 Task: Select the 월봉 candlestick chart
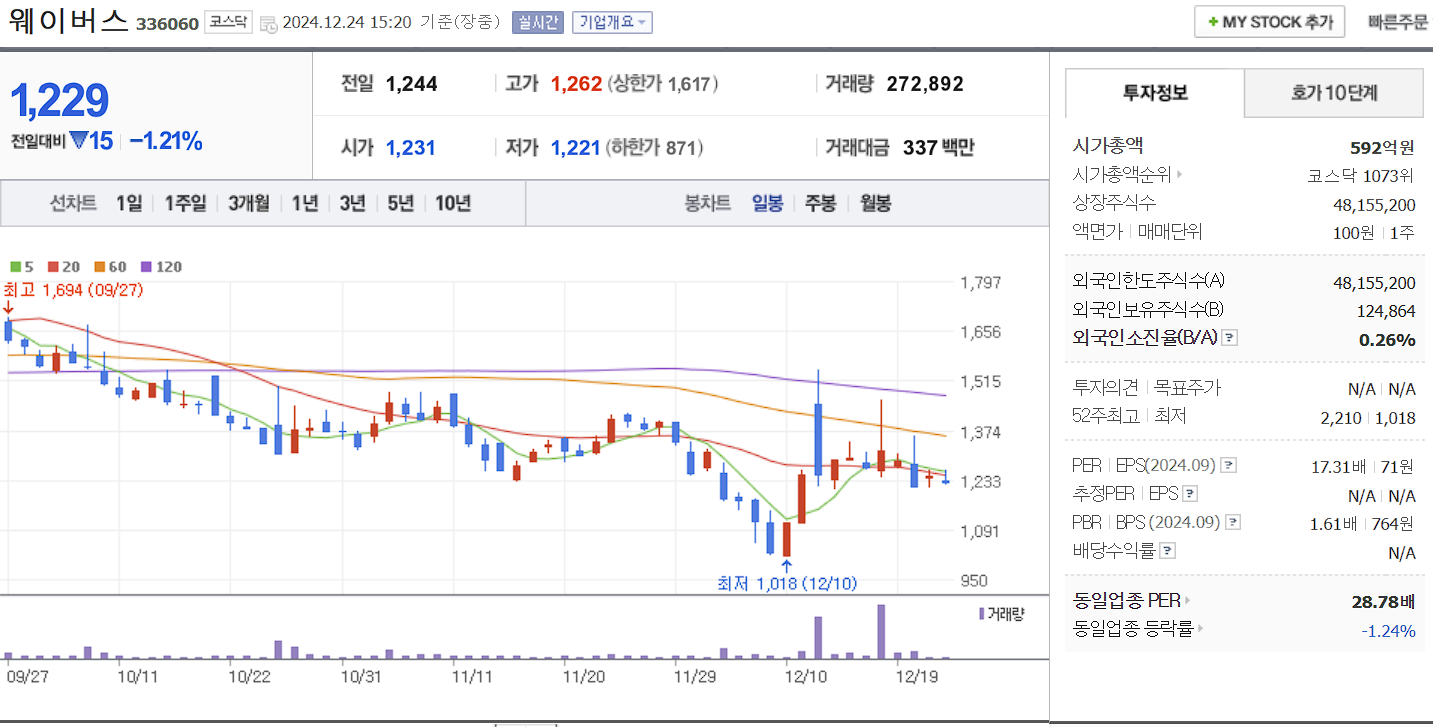[x=875, y=204]
